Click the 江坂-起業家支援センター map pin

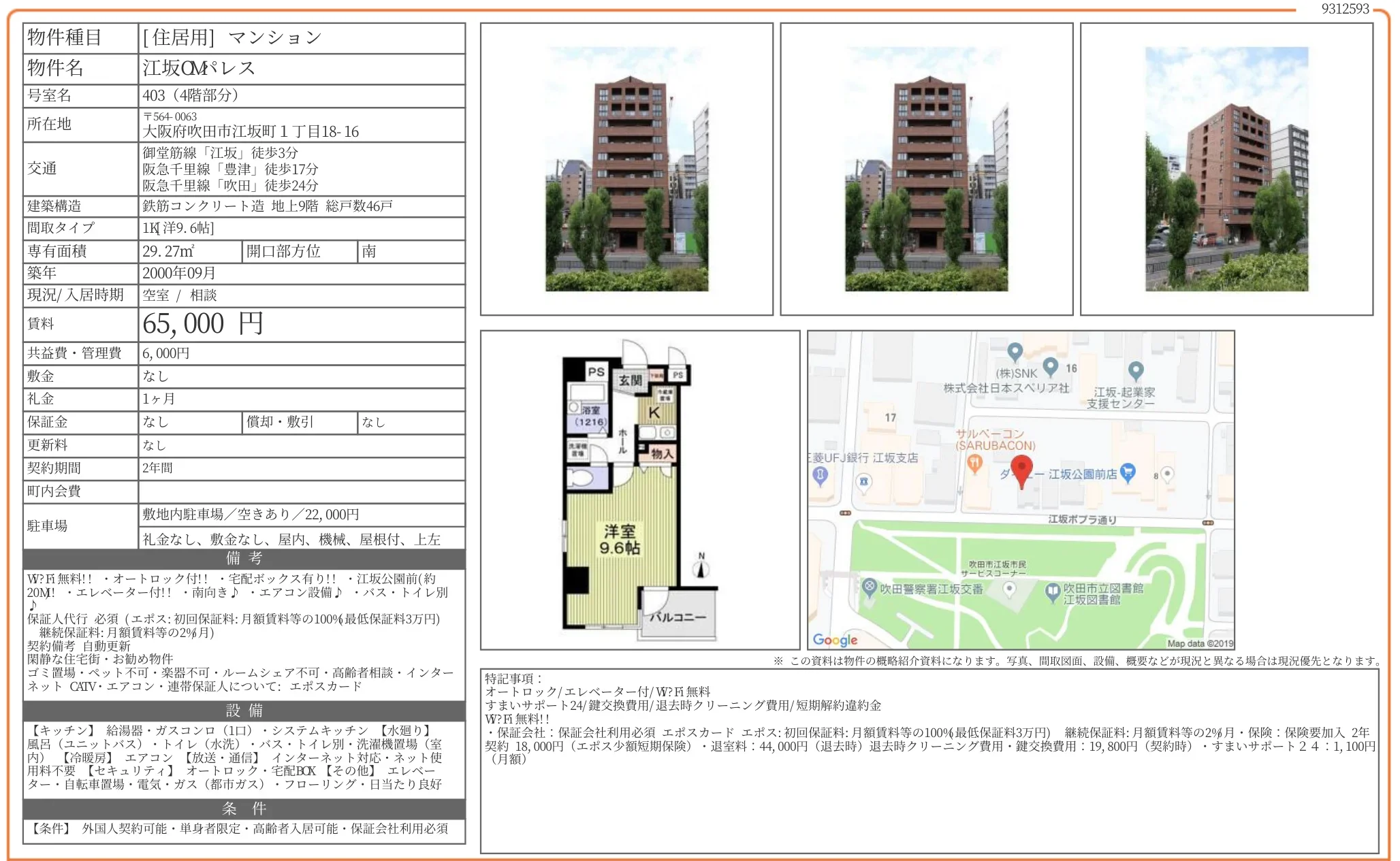point(1135,371)
